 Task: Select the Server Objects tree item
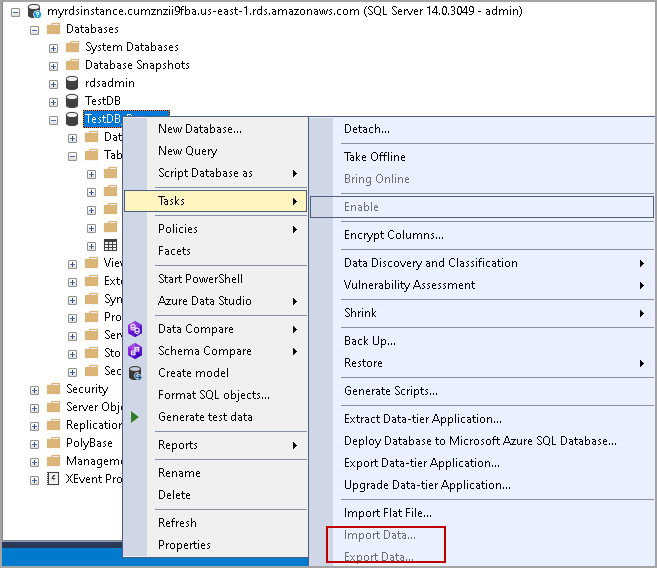click(94, 407)
